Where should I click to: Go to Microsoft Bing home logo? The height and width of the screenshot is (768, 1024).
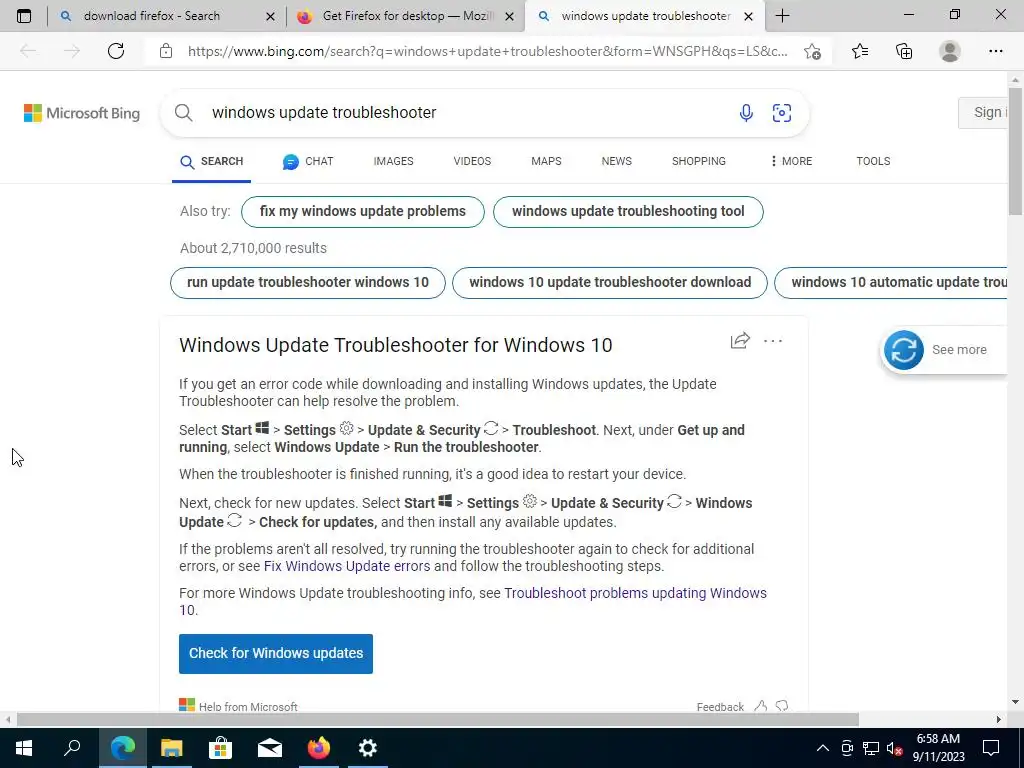(82, 113)
